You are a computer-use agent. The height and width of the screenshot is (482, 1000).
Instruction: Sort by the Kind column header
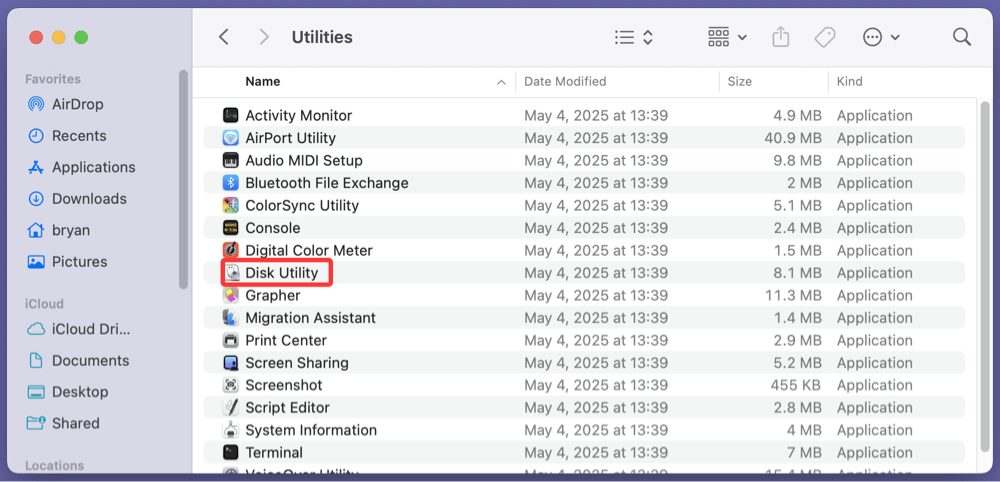click(x=850, y=82)
